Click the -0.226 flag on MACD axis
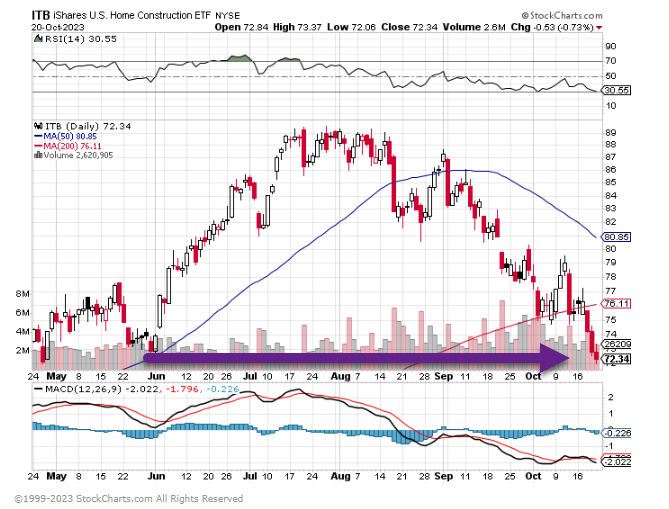 pos(616,433)
